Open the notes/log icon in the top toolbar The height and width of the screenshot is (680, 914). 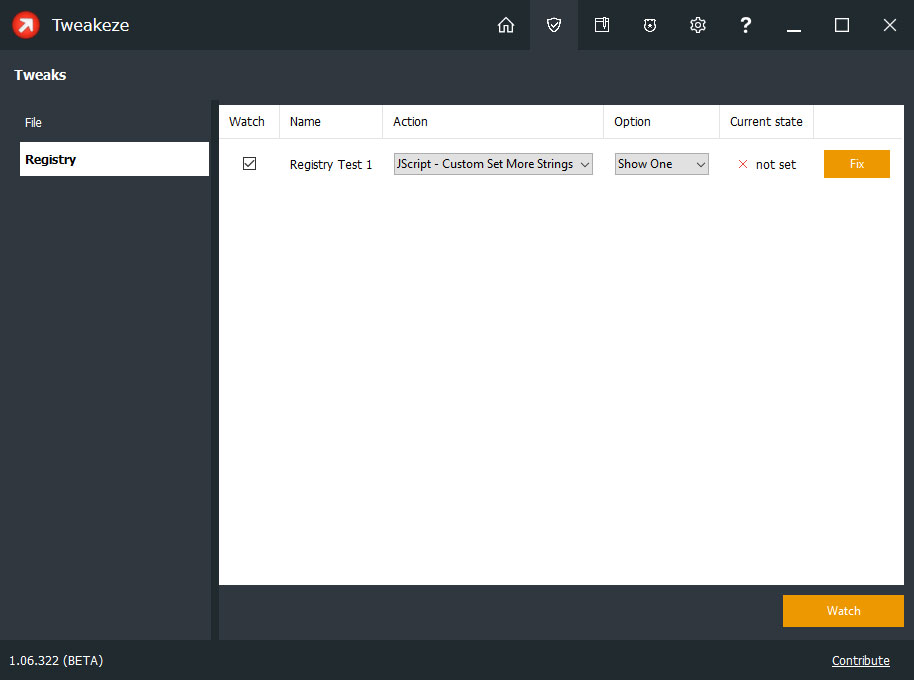click(x=601, y=25)
